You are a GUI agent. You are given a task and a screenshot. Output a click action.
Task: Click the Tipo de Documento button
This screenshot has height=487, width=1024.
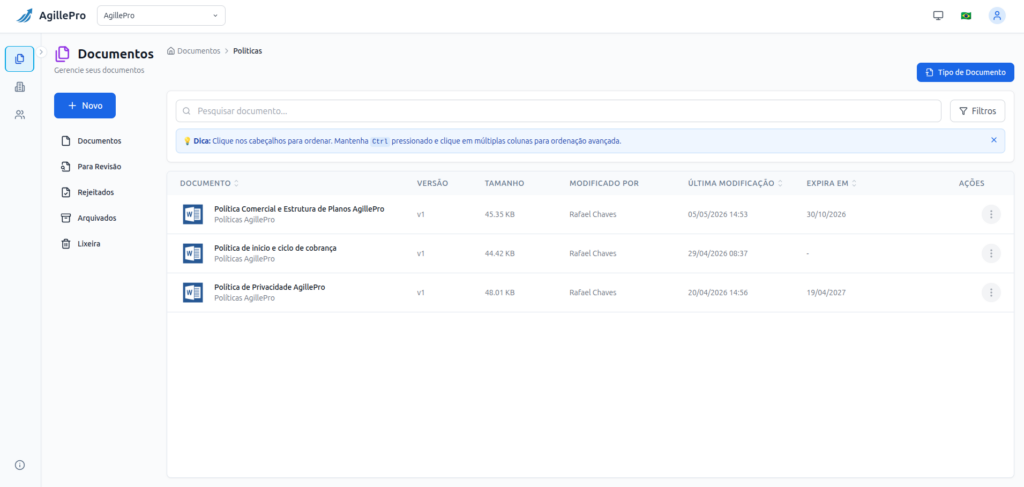point(965,72)
